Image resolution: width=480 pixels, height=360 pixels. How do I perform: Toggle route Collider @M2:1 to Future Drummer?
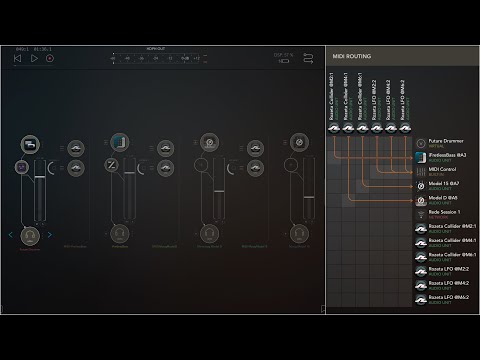[334, 143]
